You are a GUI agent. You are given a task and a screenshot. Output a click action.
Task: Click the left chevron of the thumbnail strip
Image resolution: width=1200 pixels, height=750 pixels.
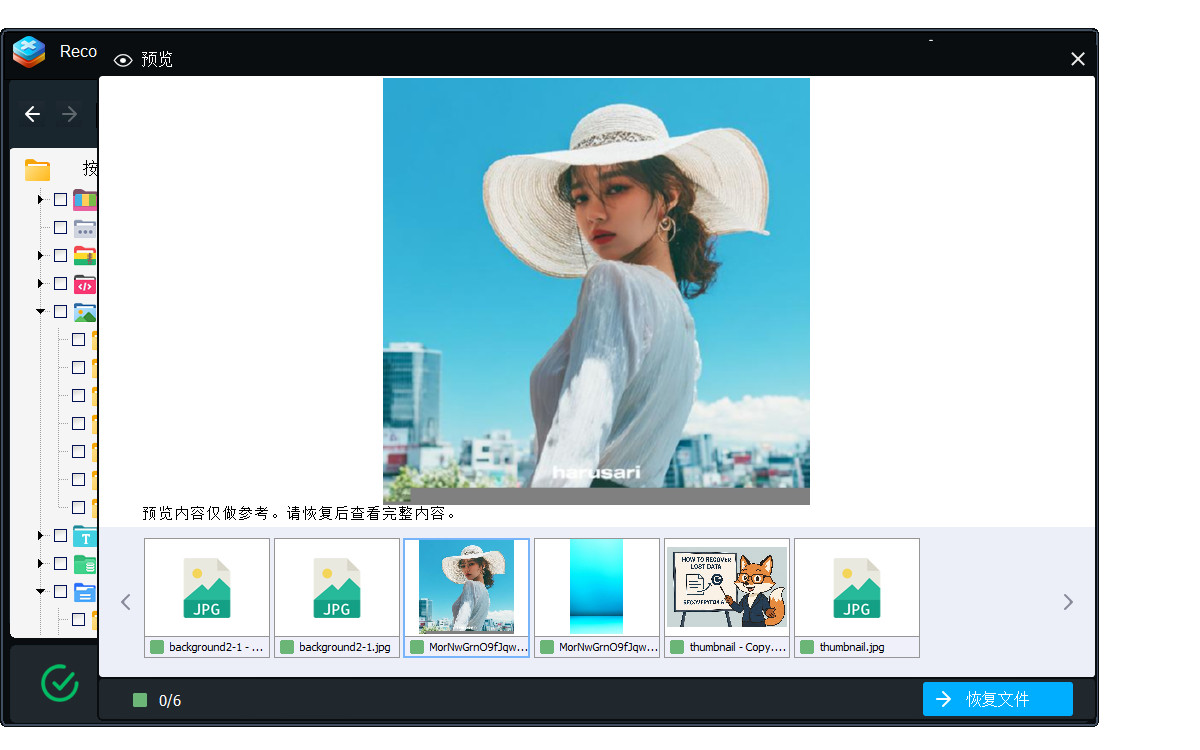[x=125, y=601]
